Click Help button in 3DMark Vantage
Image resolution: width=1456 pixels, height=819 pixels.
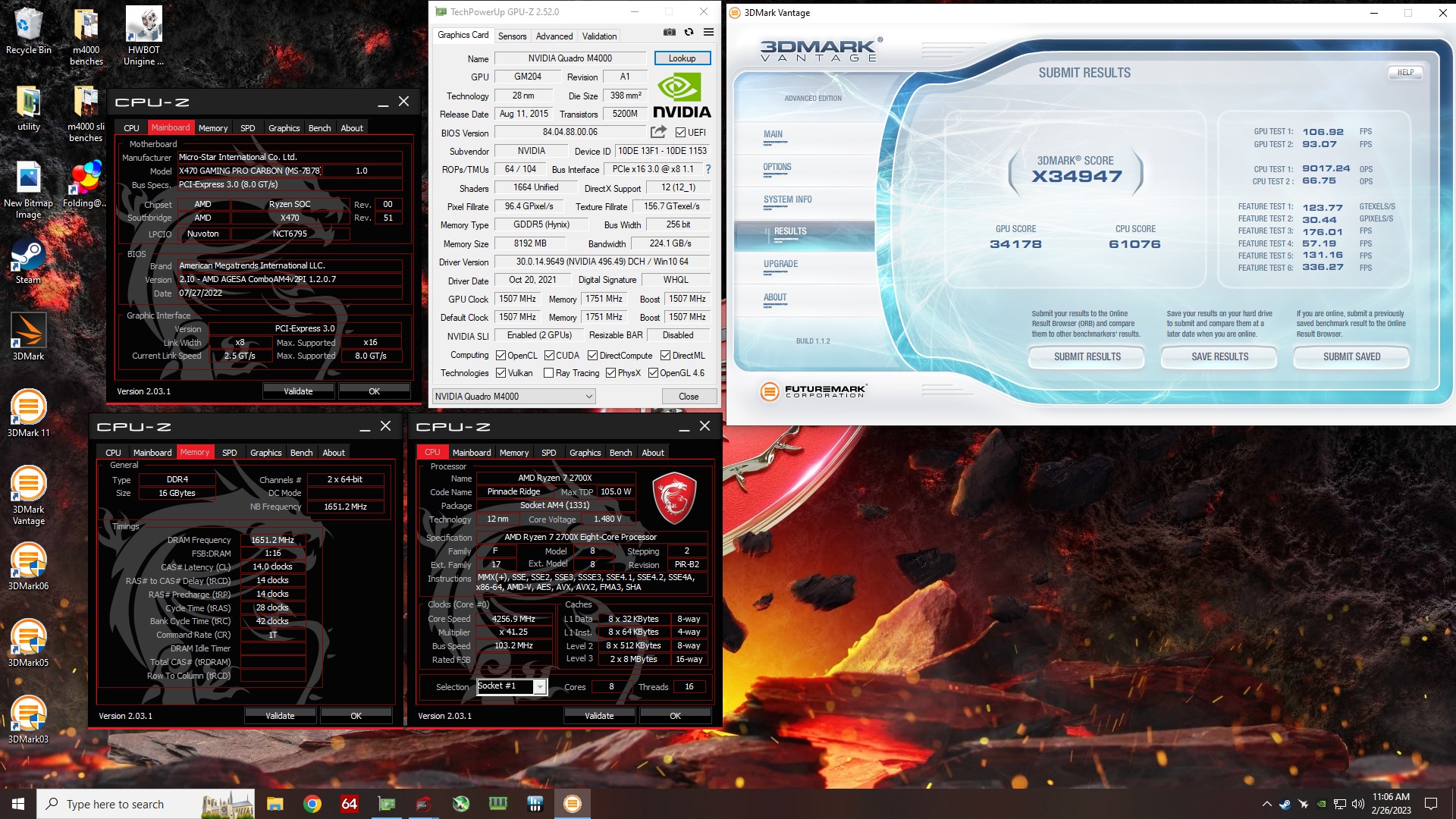[1405, 73]
